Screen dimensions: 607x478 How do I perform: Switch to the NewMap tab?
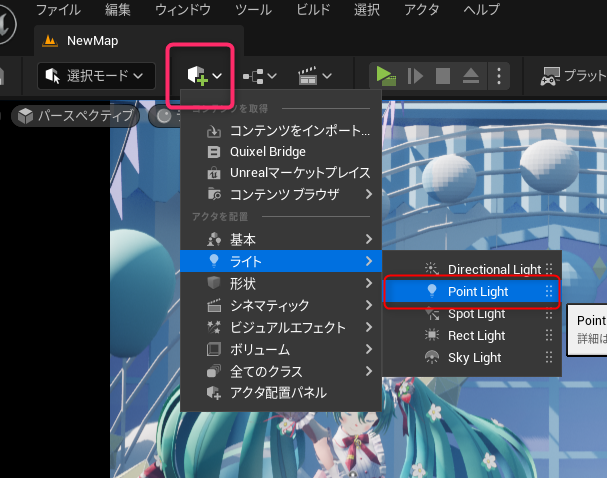point(92,41)
